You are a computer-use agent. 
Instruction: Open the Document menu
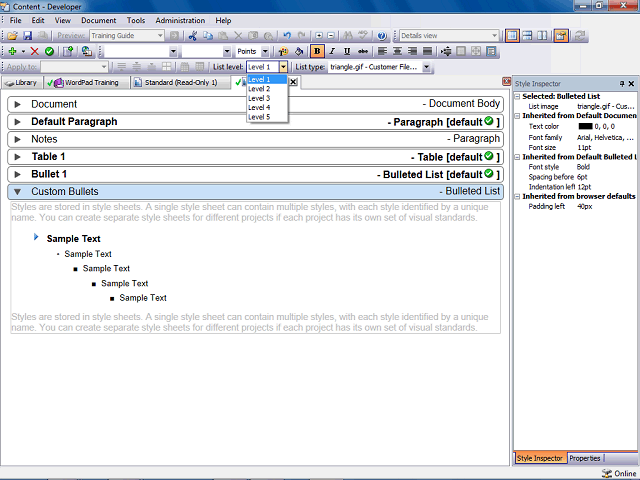tap(98, 20)
